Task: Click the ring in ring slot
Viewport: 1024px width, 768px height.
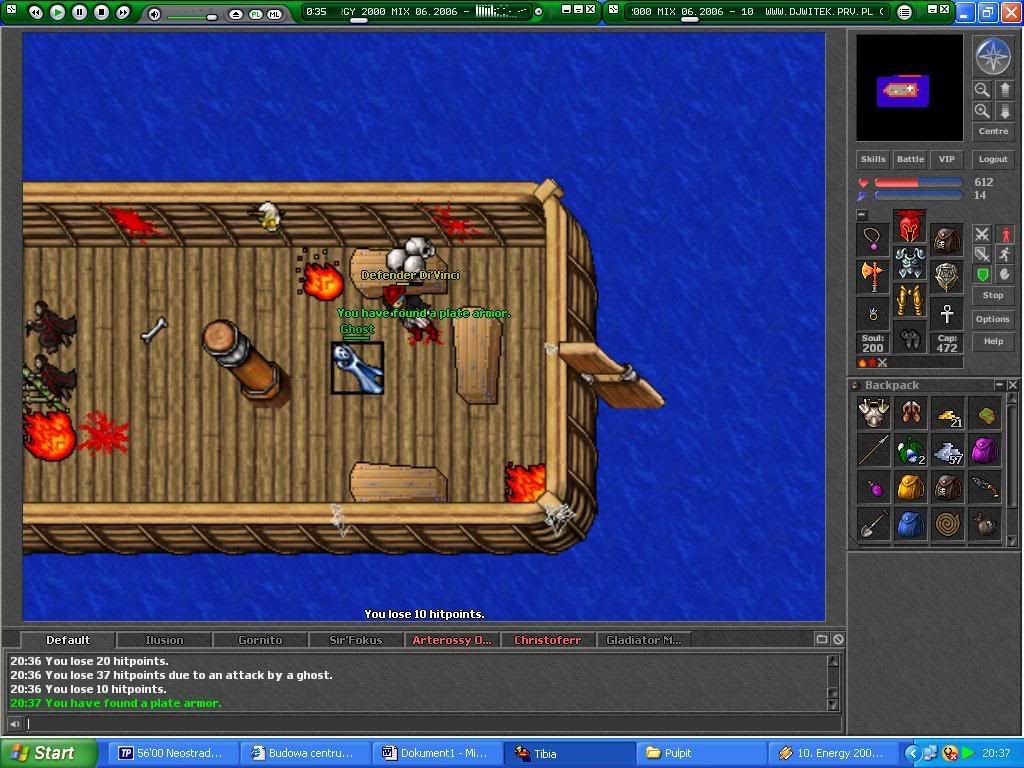Action: click(x=873, y=313)
